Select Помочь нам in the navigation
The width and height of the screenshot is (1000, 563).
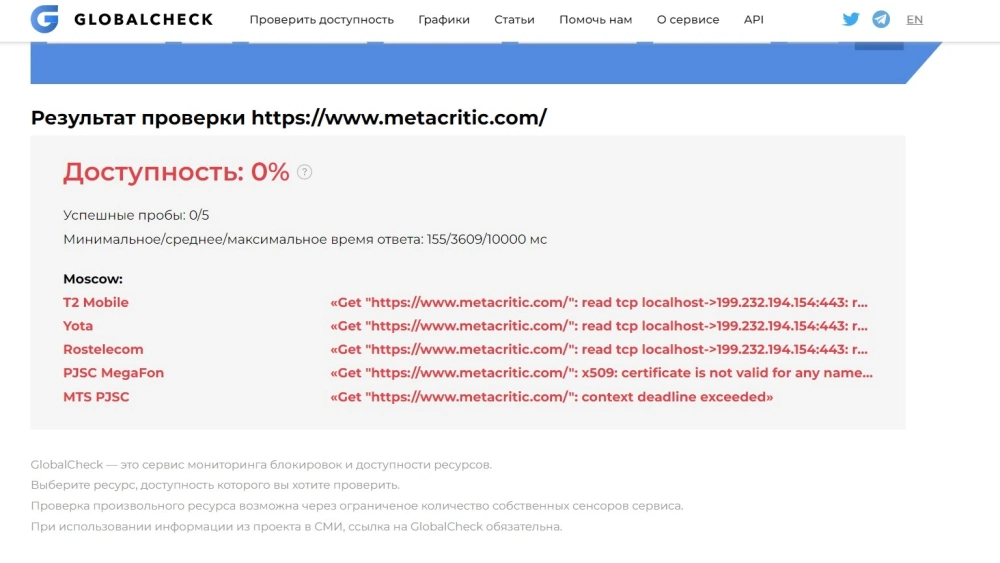pyautogui.click(x=595, y=20)
